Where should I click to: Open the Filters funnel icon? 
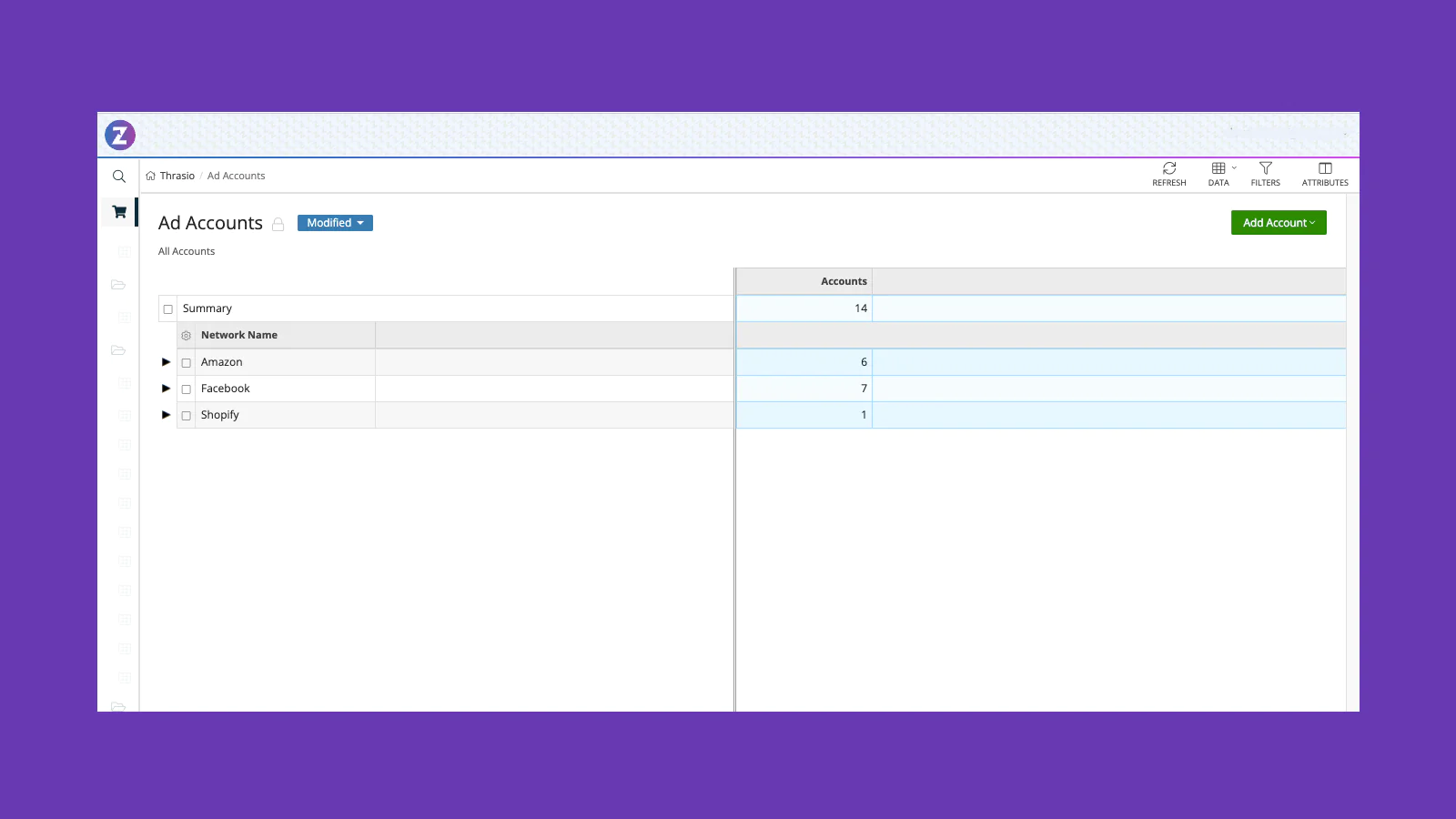point(1265,169)
